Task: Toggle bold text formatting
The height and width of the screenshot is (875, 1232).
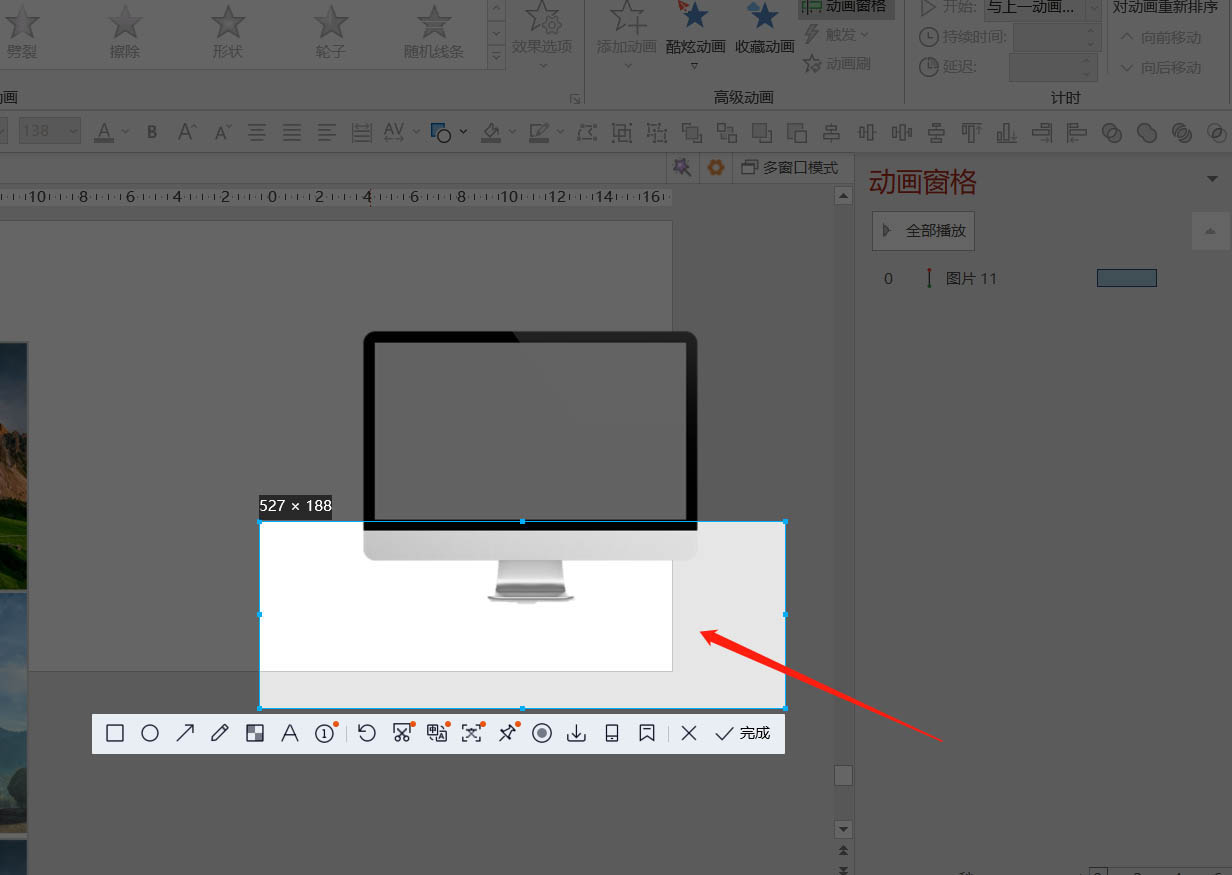Action: 152,132
